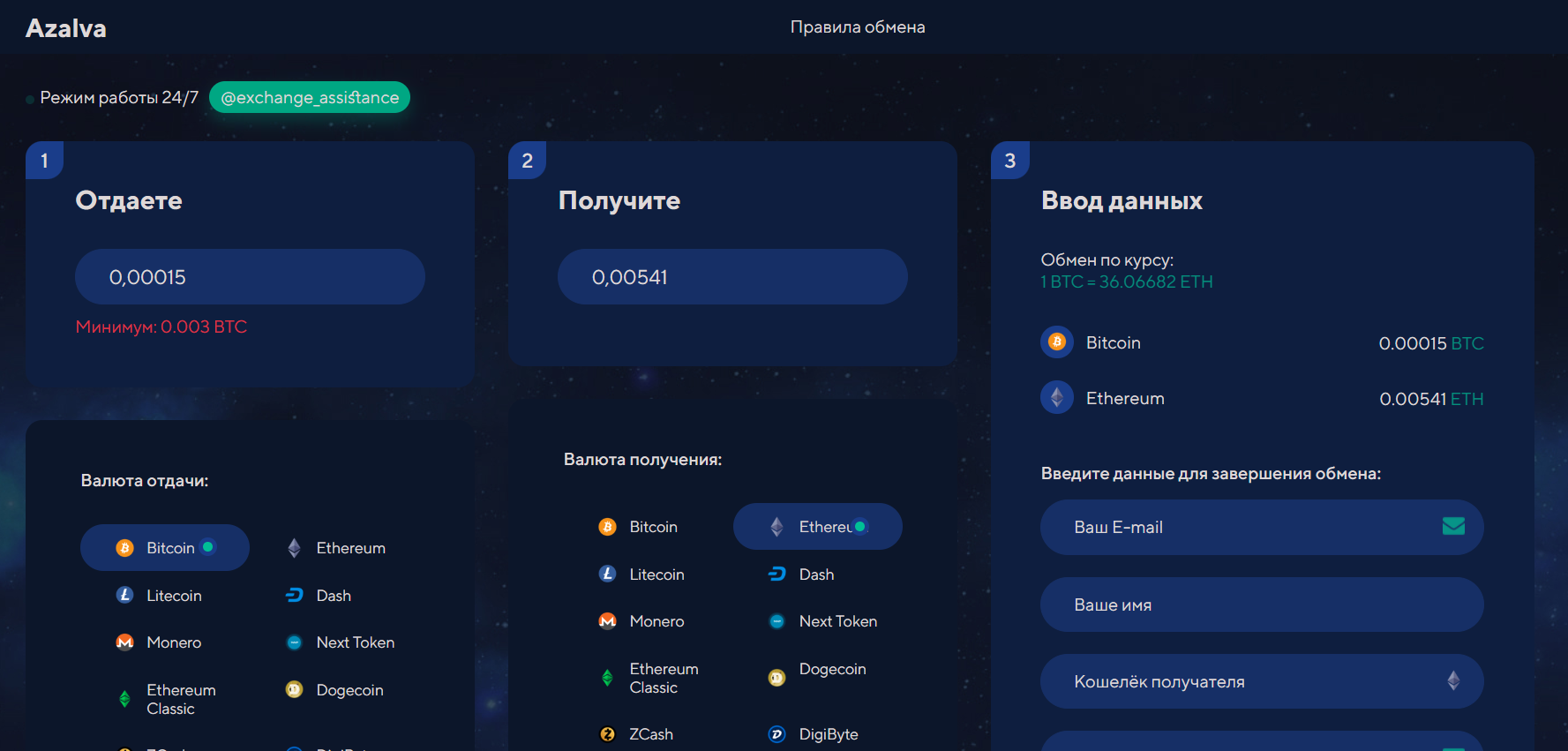
Task: Click the Ethereum icon in exchange summary
Action: pos(1056,398)
